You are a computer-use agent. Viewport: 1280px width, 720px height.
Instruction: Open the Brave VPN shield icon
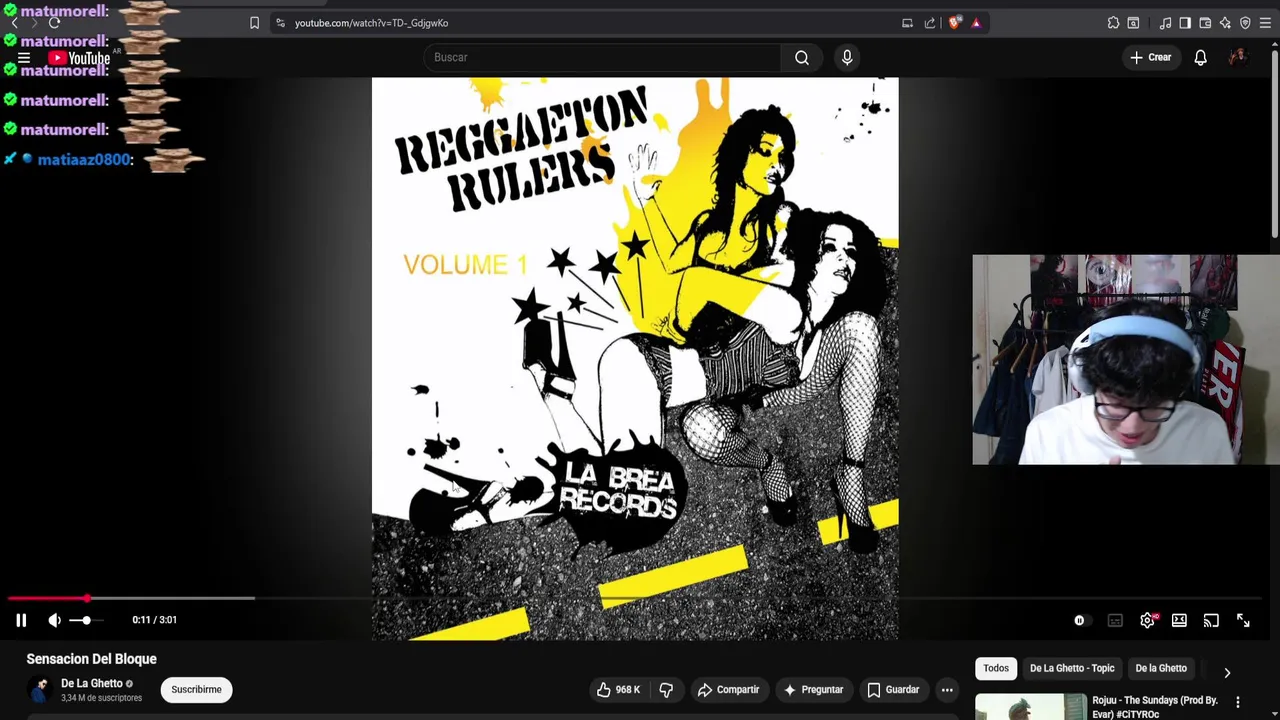point(1245,23)
